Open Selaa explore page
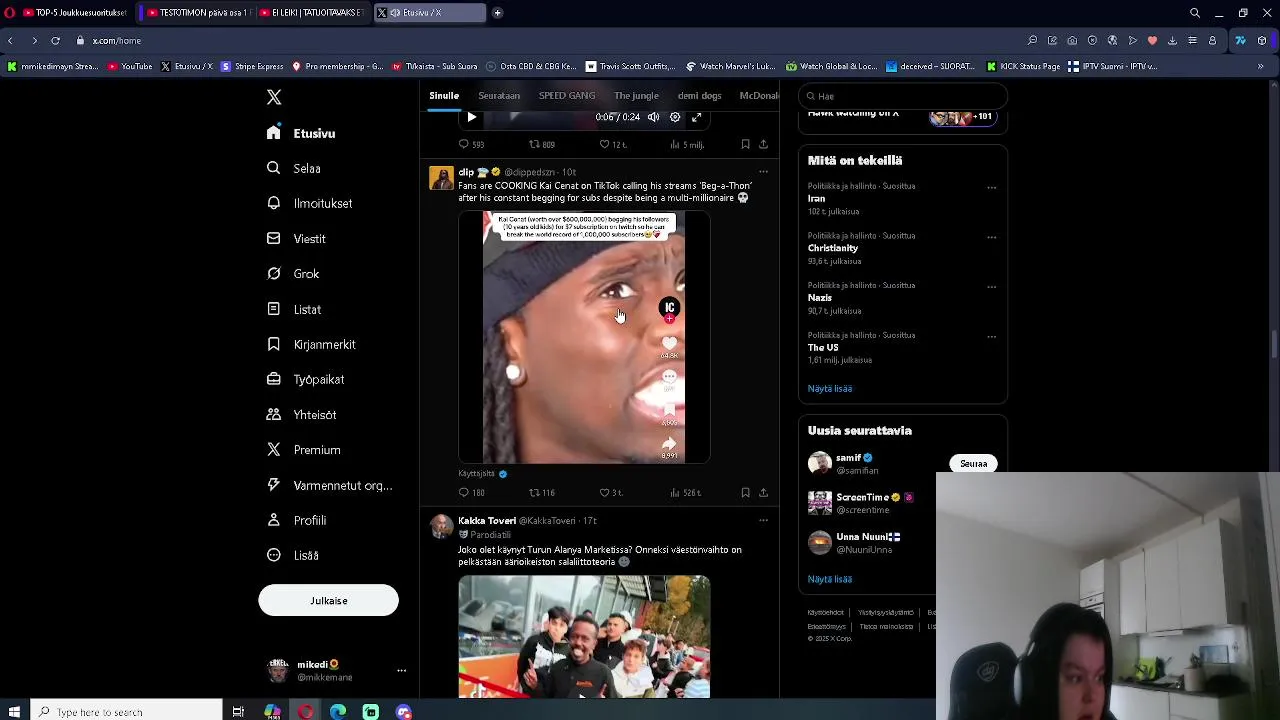The width and height of the screenshot is (1280, 720). [294, 168]
